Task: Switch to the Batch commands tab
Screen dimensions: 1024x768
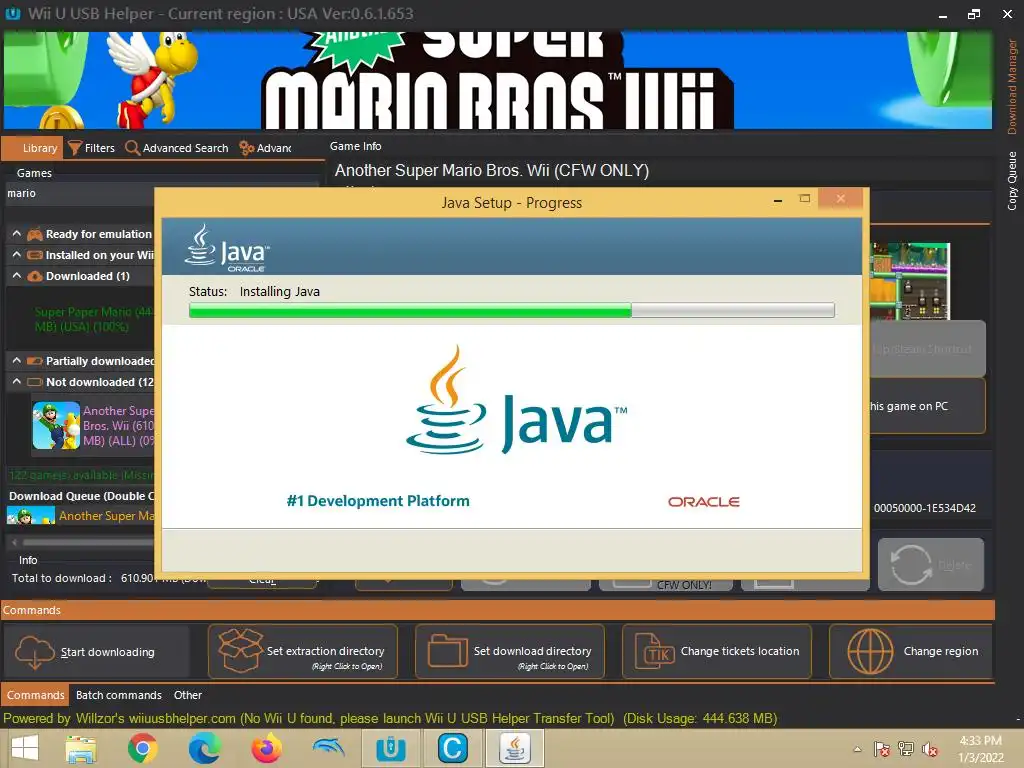Action: pos(119,695)
